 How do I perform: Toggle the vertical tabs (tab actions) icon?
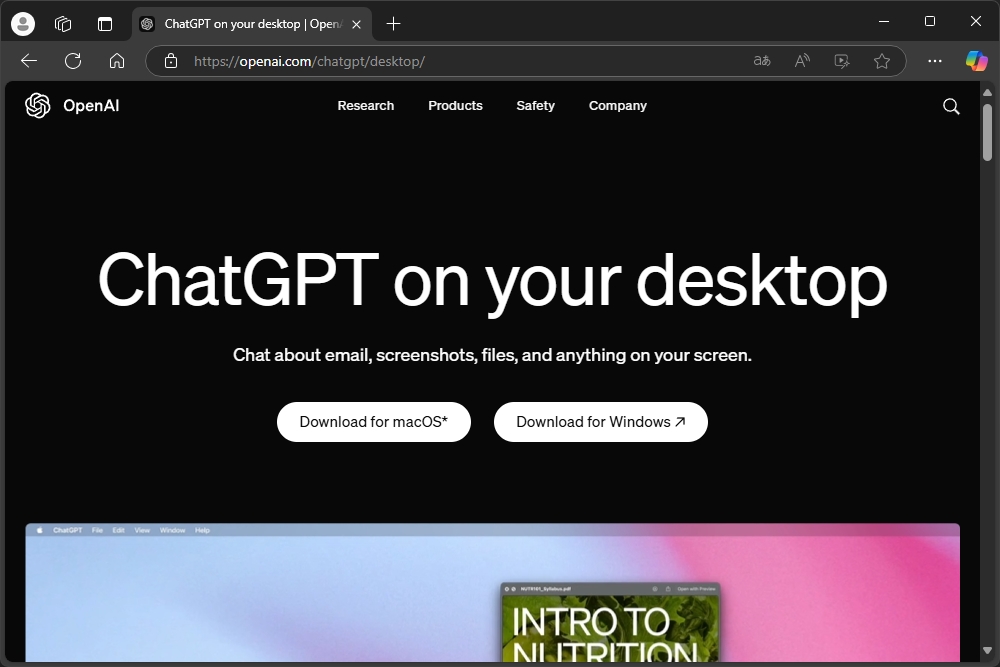click(105, 24)
